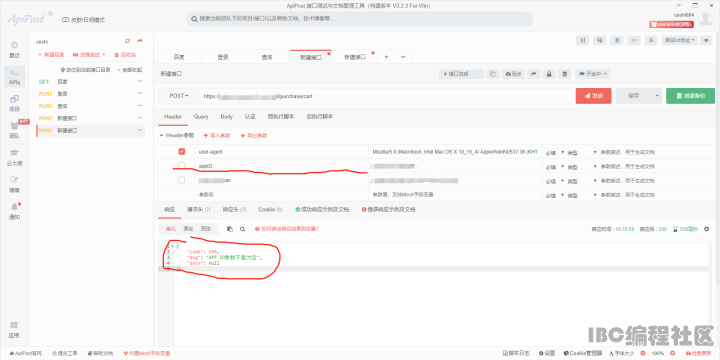The image size is (720, 360).
Task: Click 导出参数 export parameters link
Action: pyautogui.click(x=253, y=135)
